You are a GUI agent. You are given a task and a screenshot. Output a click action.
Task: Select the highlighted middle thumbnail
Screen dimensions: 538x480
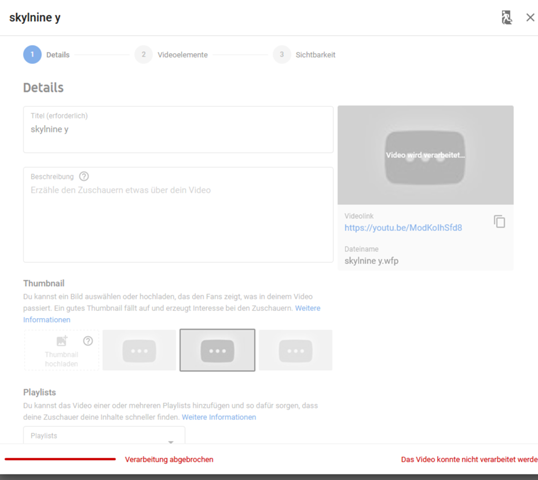[x=218, y=350]
